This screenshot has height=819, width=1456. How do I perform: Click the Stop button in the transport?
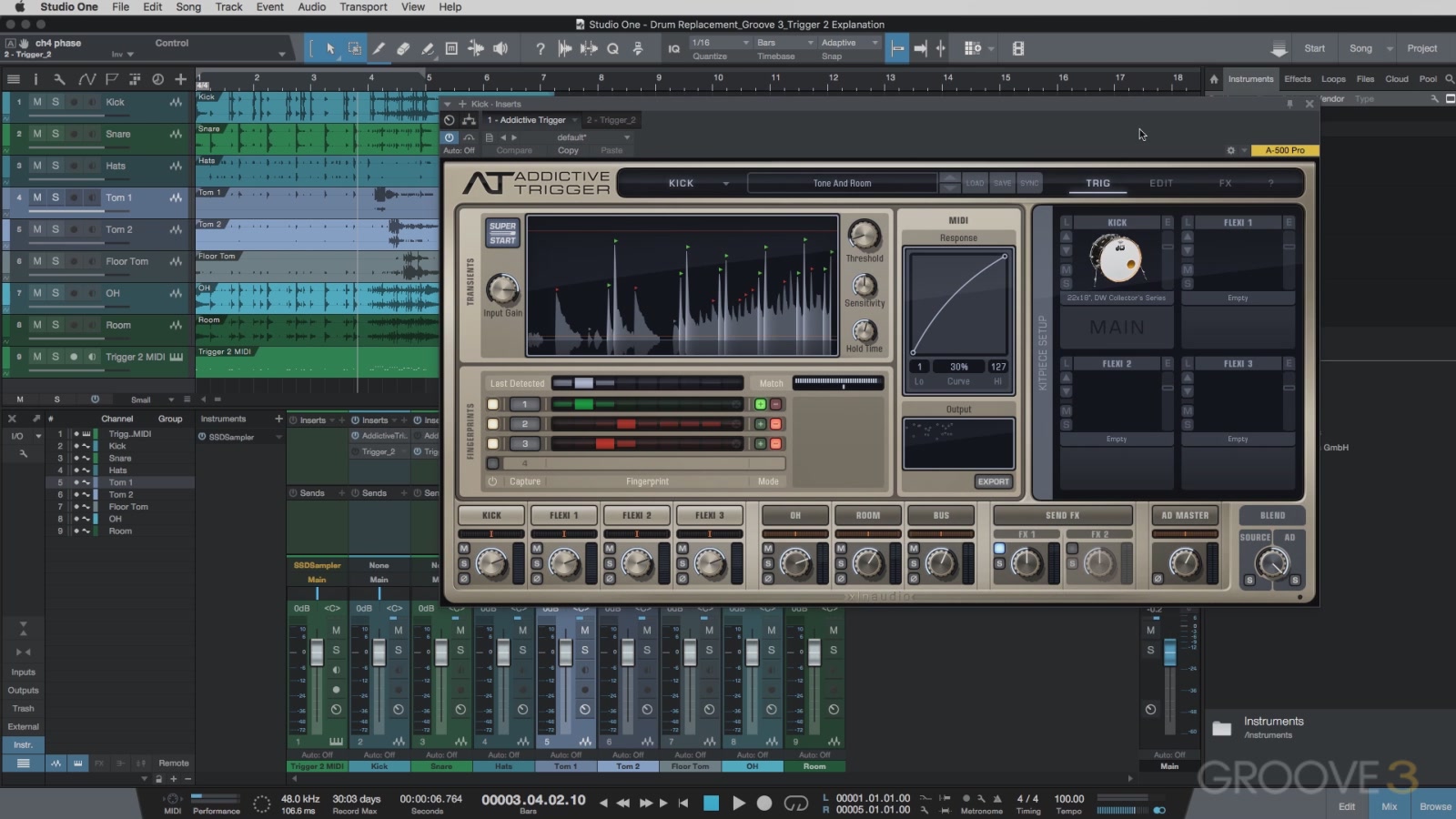tap(712, 803)
